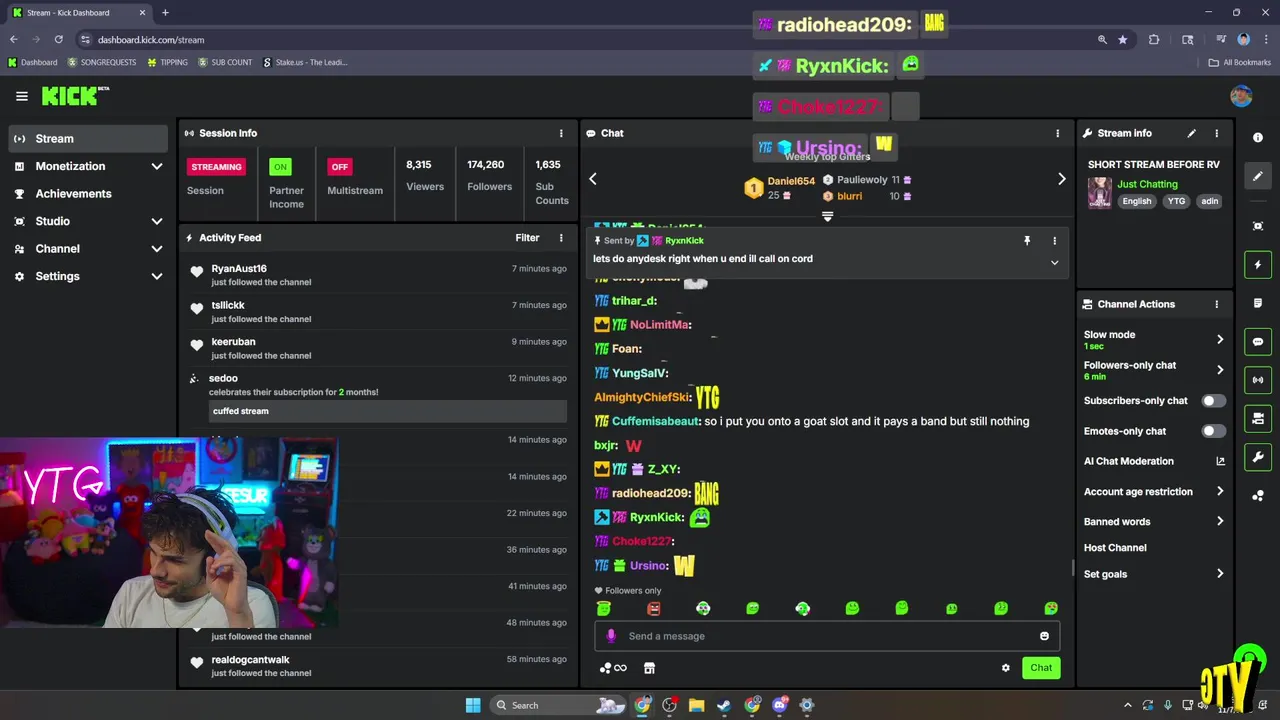Viewport: 1280px width, 720px height.
Task: Click the wrench sidebar icon
Action: coord(1258,457)
